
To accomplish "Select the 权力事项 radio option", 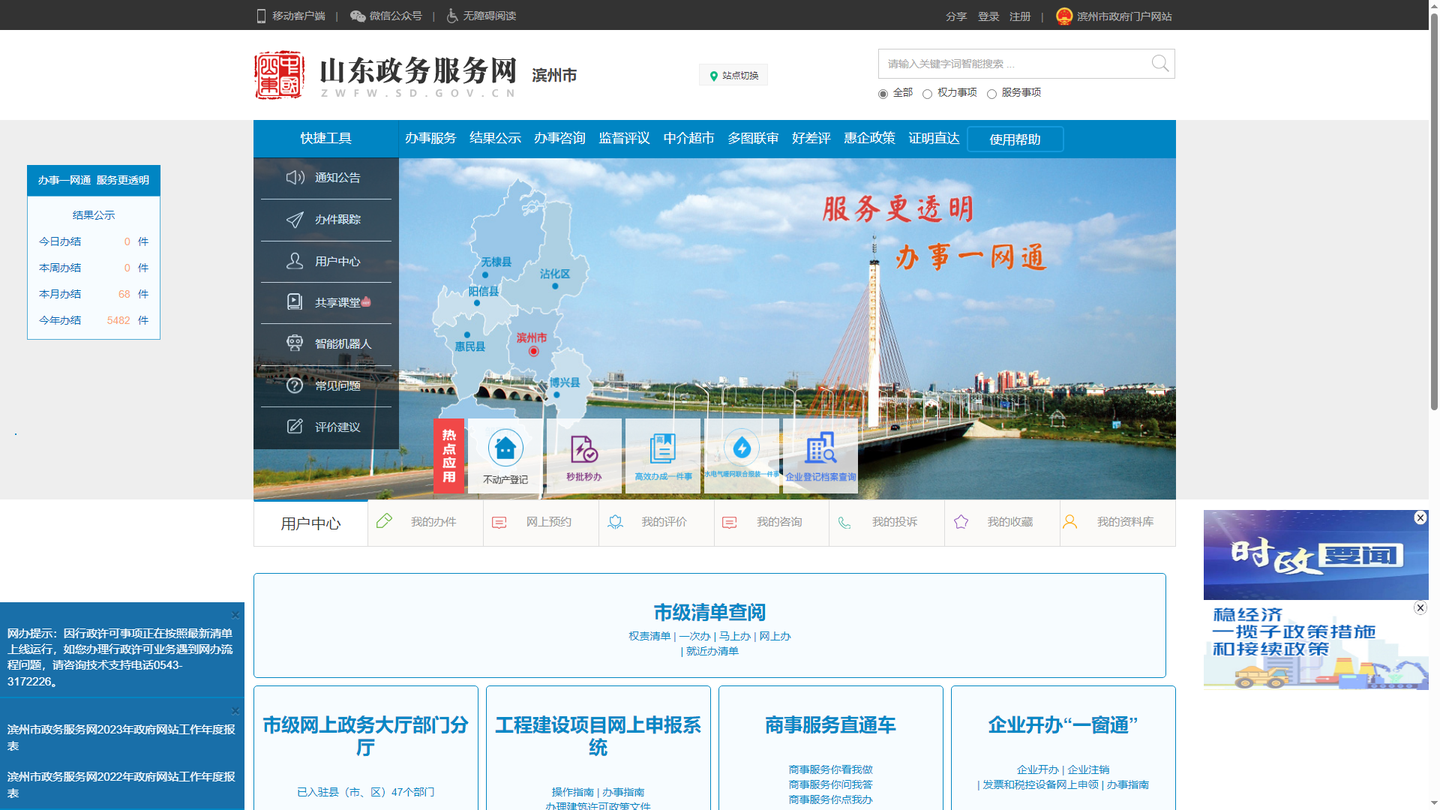I will tap(927, 94).
